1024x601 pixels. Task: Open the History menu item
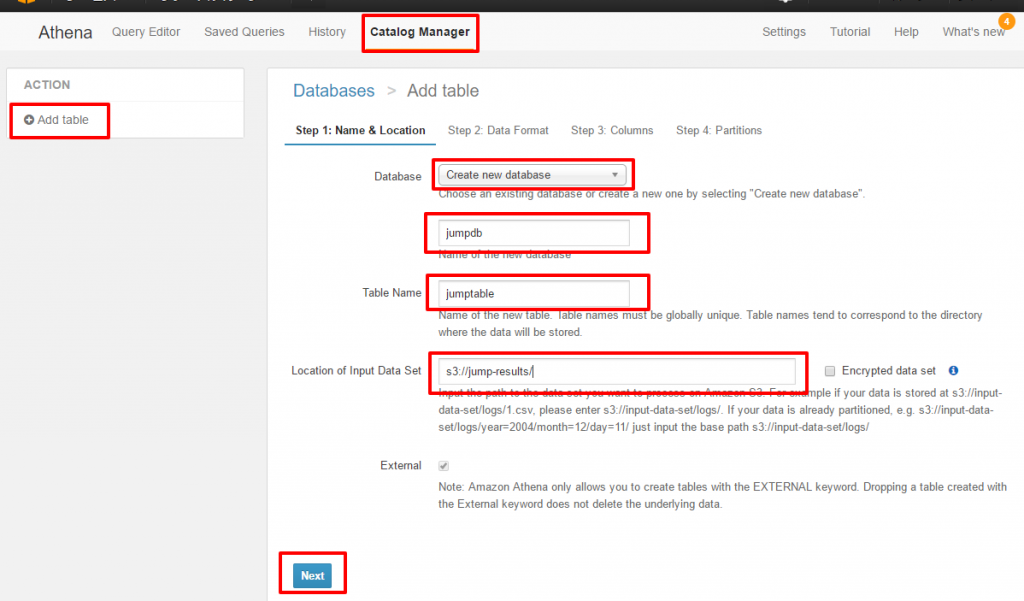pyautogui.click(x=327, y=32)
